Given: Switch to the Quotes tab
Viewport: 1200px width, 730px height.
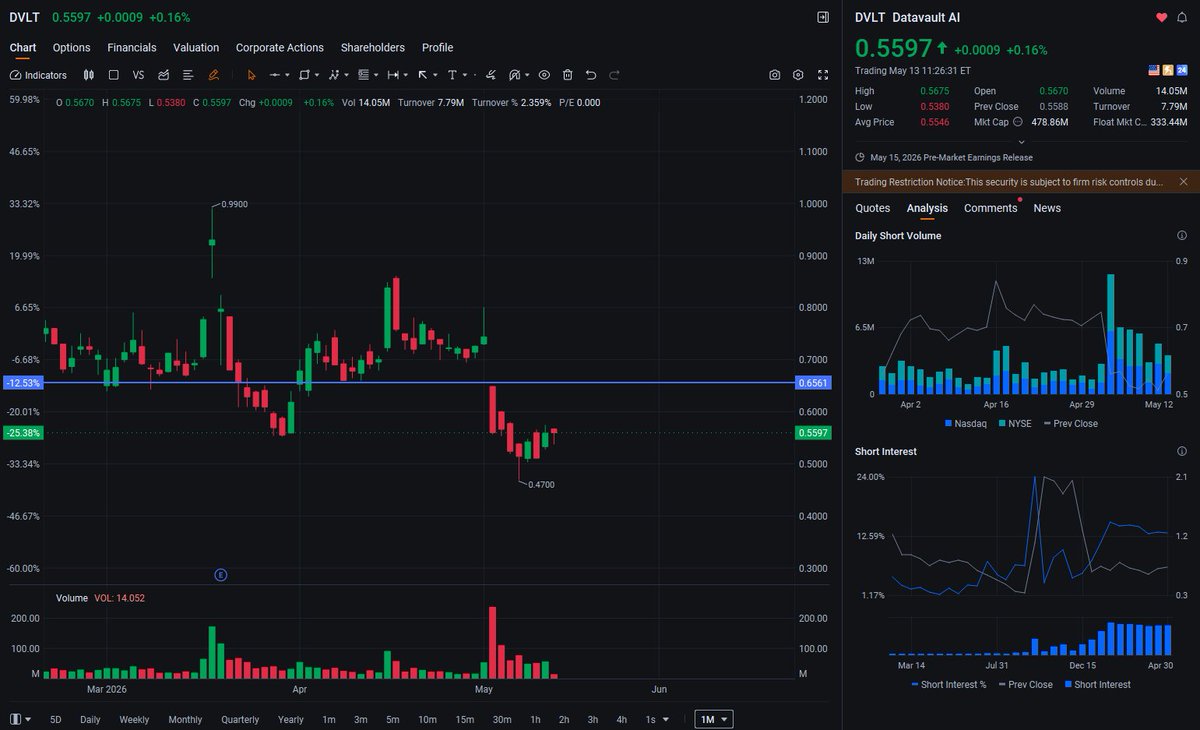Looking at the screenshot, I should tap(873, 208).
